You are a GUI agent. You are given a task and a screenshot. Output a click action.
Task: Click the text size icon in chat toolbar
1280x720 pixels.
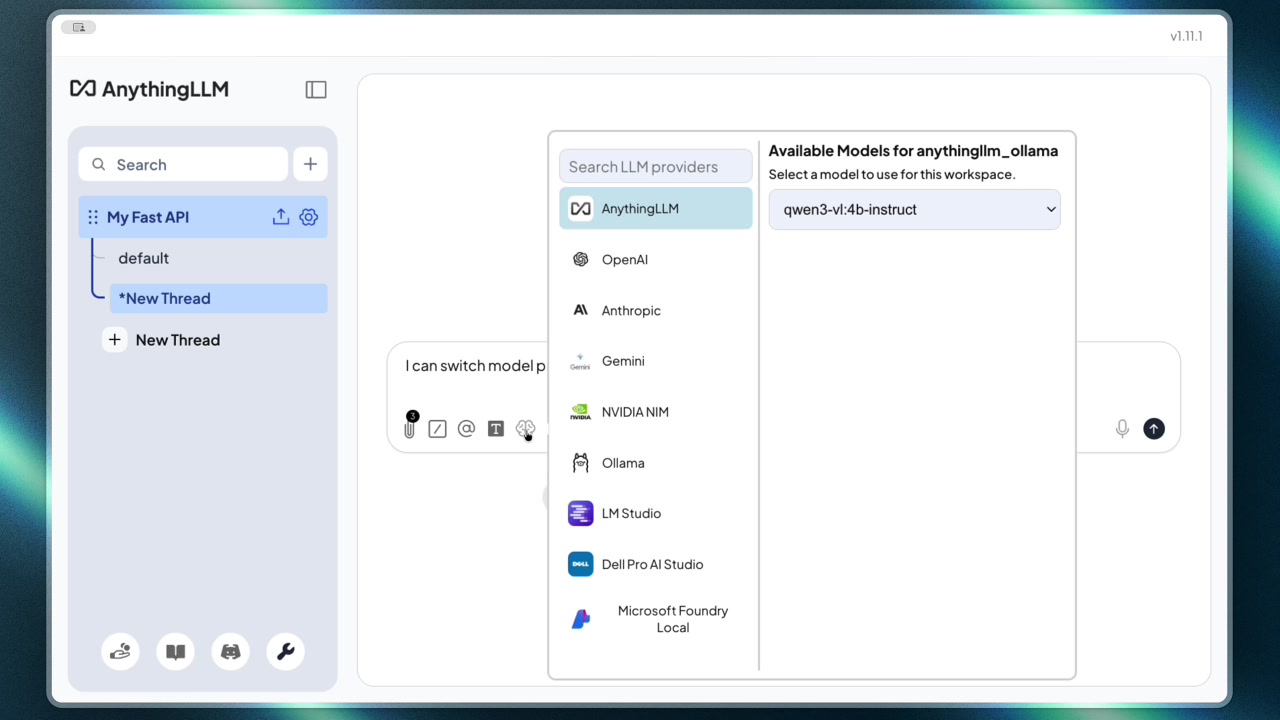(x=495, y=428)
